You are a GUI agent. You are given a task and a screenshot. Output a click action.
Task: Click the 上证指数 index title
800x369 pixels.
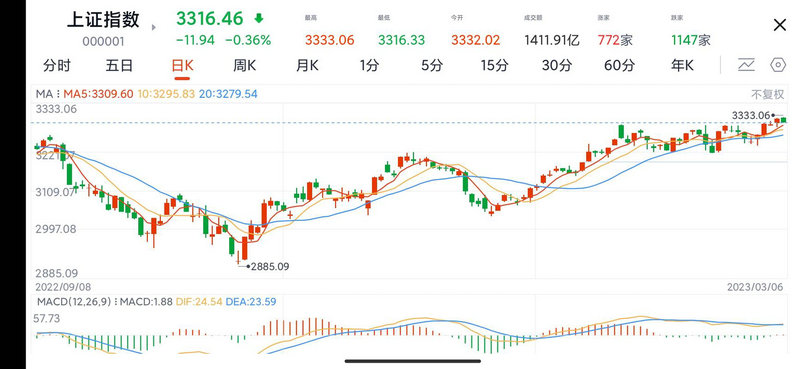coord(103,20)
